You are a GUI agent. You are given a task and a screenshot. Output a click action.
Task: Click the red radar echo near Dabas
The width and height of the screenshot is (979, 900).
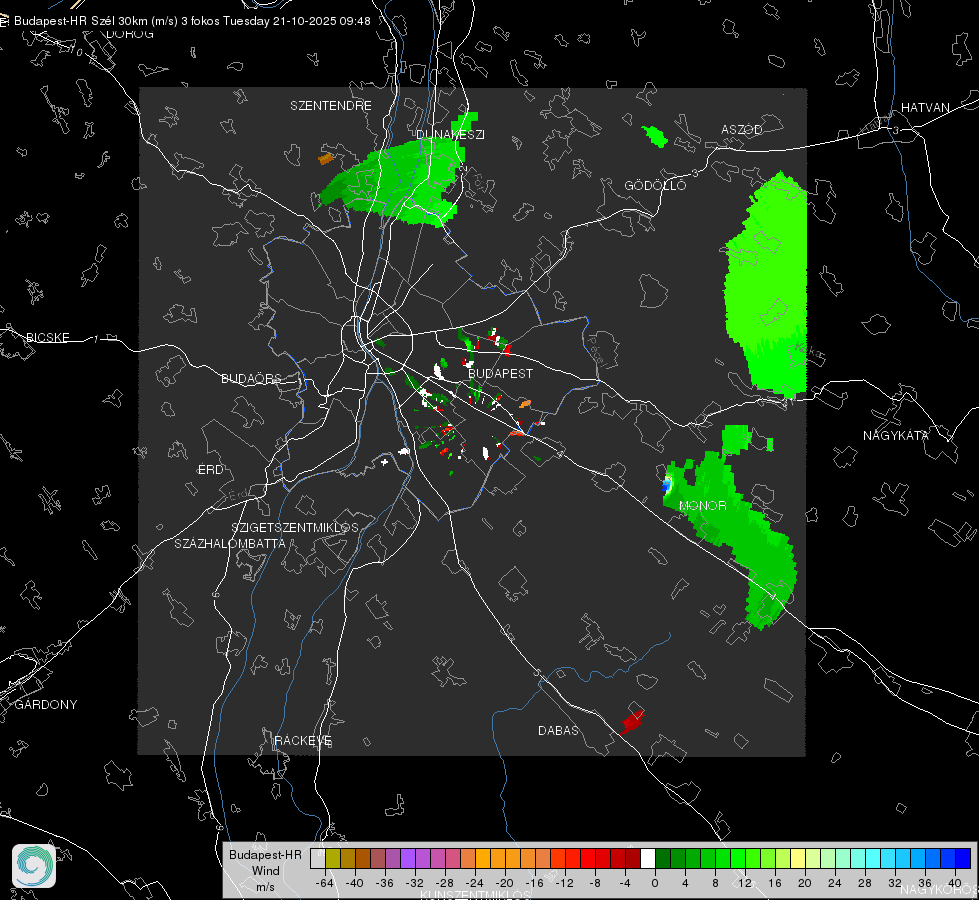point(632,721)
